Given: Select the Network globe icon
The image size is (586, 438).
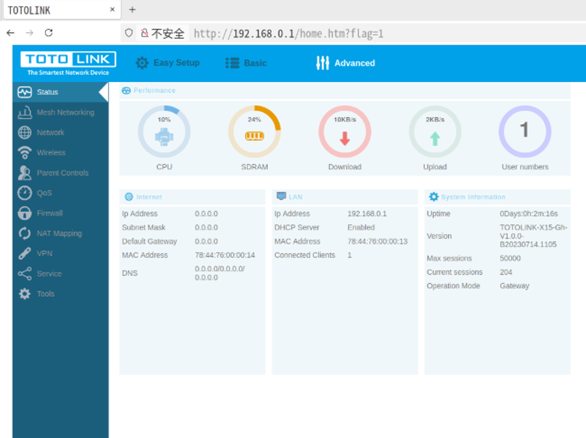Looking at the screenshot, I should (x=25, y=132).
